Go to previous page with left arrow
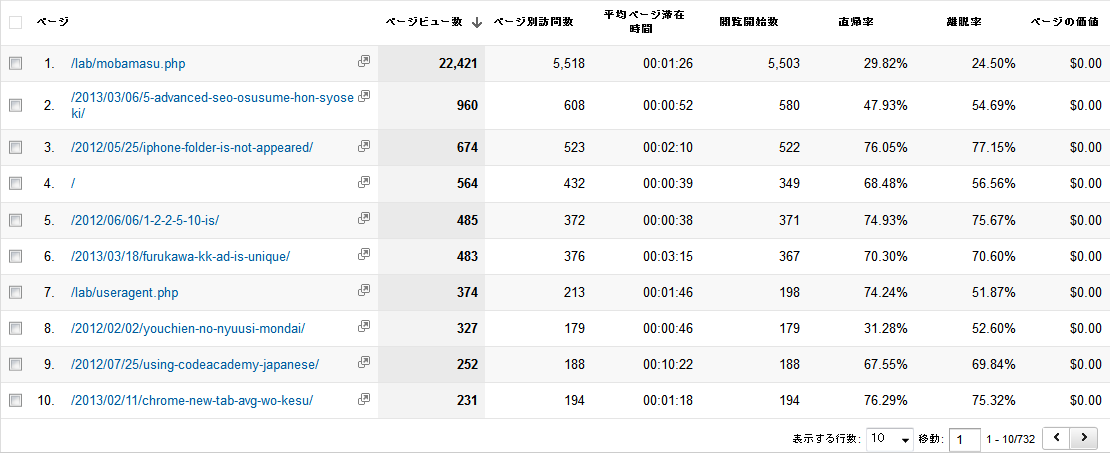The image size is (1110, 453). coord(1056,438)
